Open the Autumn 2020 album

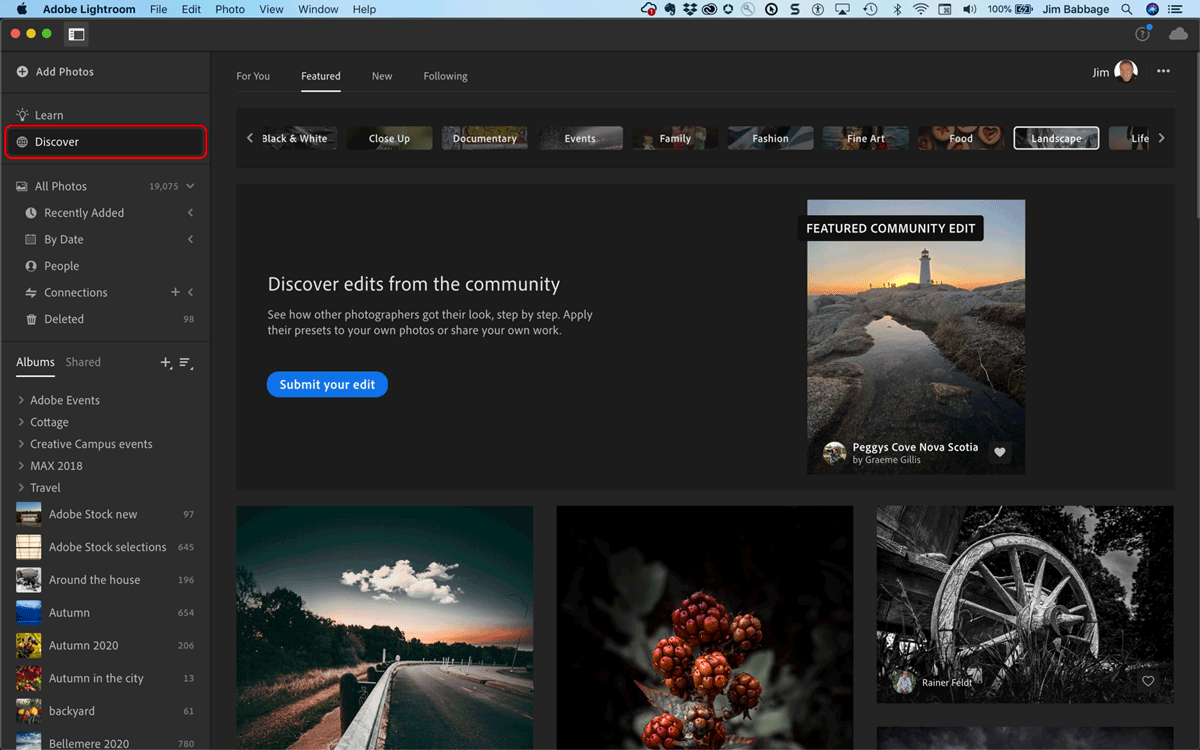click(105, 645)
